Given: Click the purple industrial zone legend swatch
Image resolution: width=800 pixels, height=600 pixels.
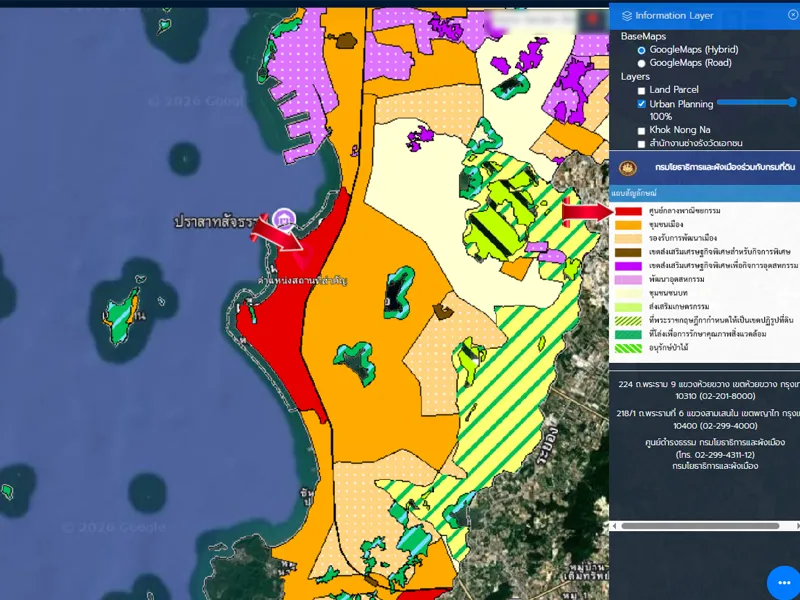Looking at the screenshot, I should 629,266.
